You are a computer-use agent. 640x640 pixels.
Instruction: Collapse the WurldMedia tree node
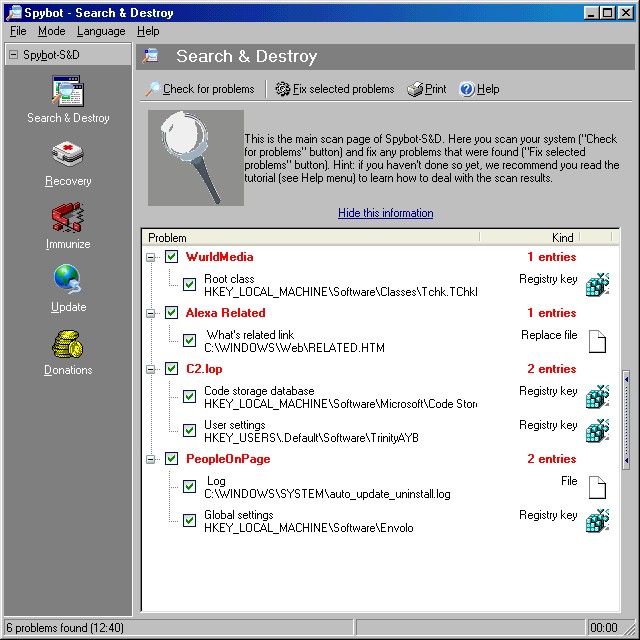coord(151,257)
